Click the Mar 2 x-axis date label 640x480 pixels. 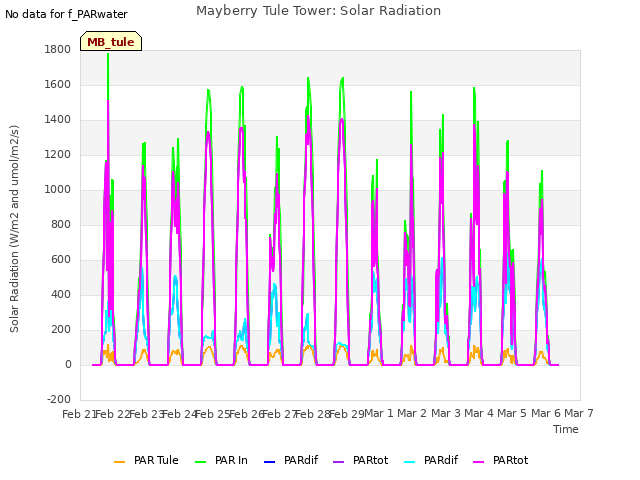(x=412, y=413)
